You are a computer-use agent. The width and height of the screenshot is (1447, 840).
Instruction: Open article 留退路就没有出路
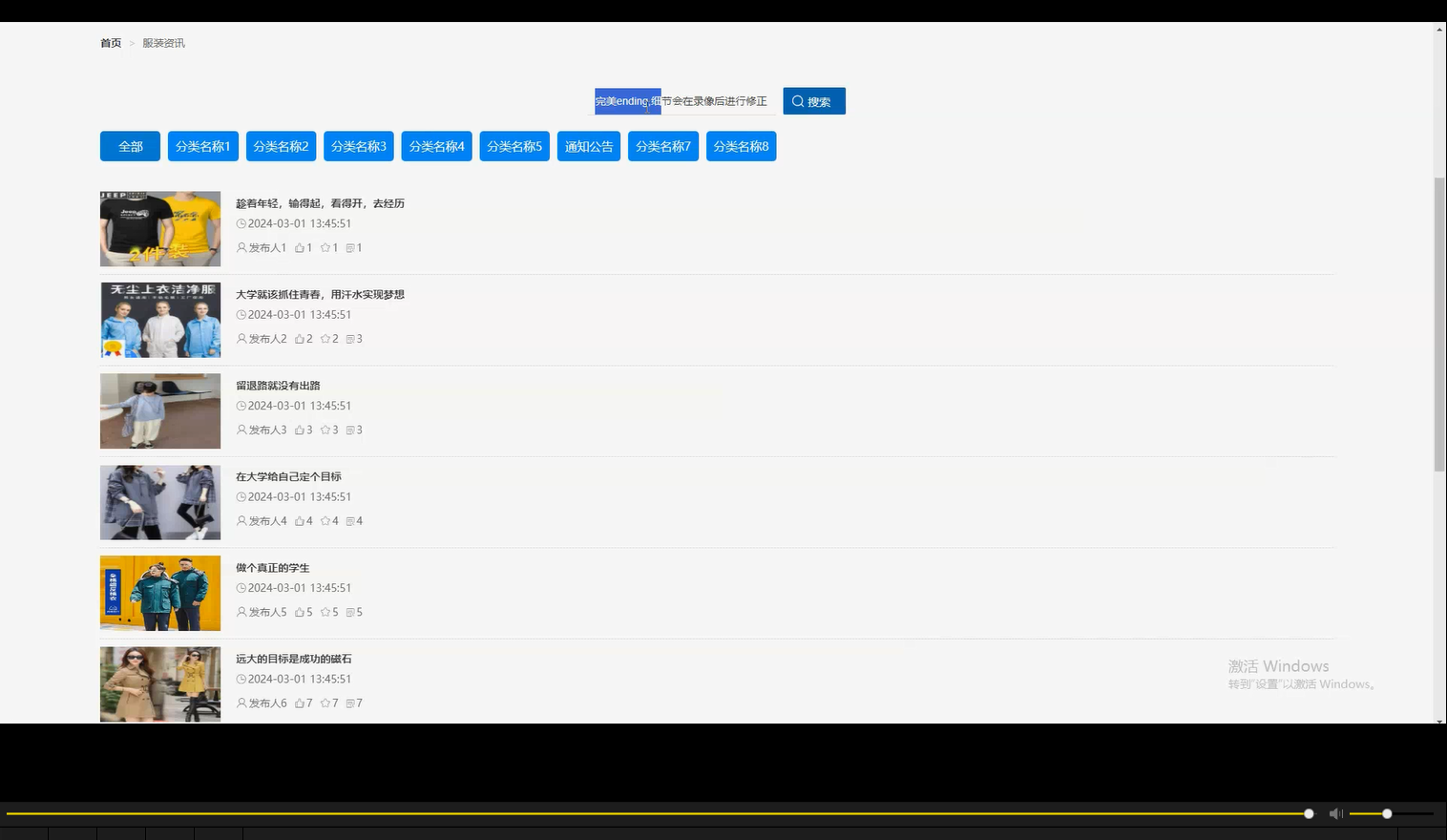(x=278, y=386)
